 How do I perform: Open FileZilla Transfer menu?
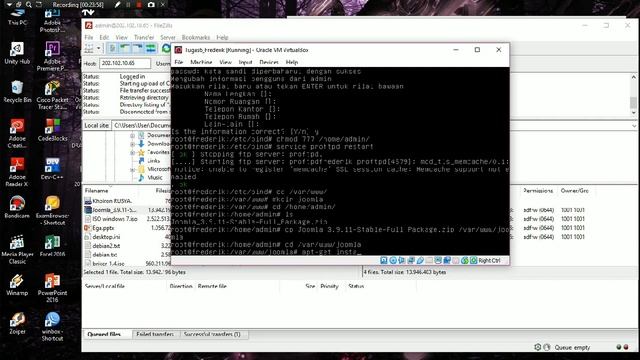pos(144,38)
